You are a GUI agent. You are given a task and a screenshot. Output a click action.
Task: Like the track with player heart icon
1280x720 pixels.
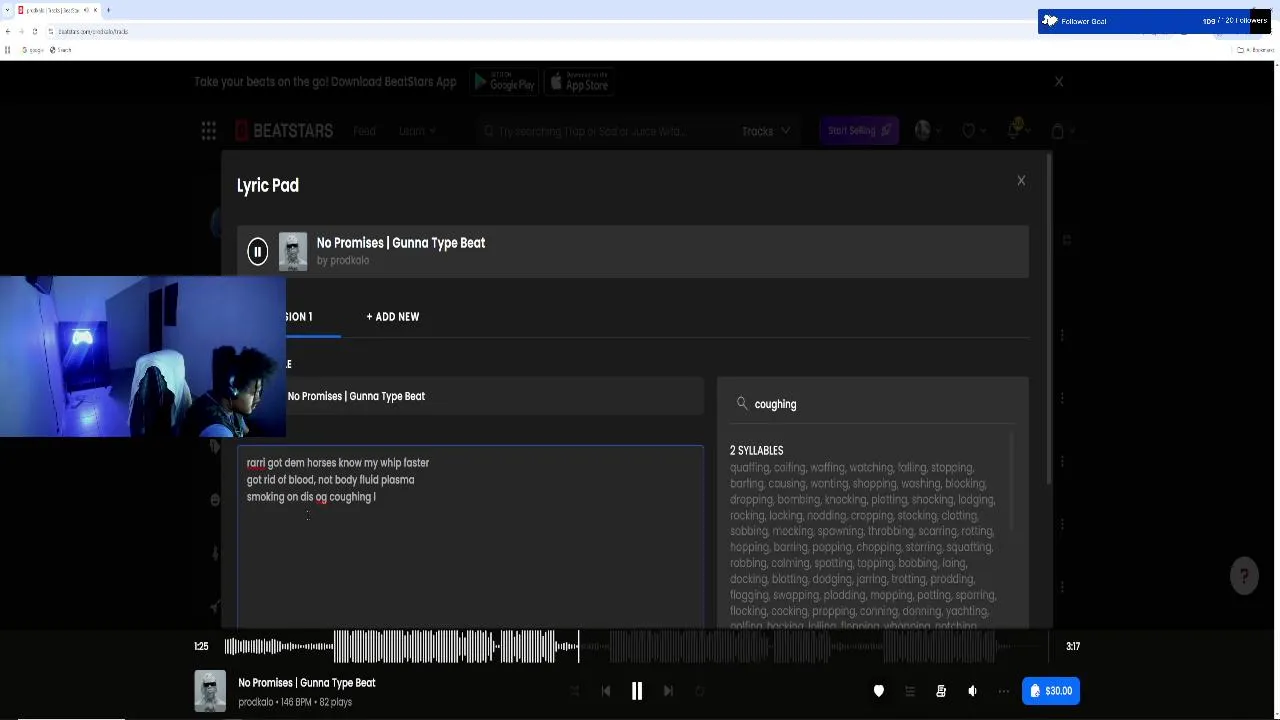(878, 691)
